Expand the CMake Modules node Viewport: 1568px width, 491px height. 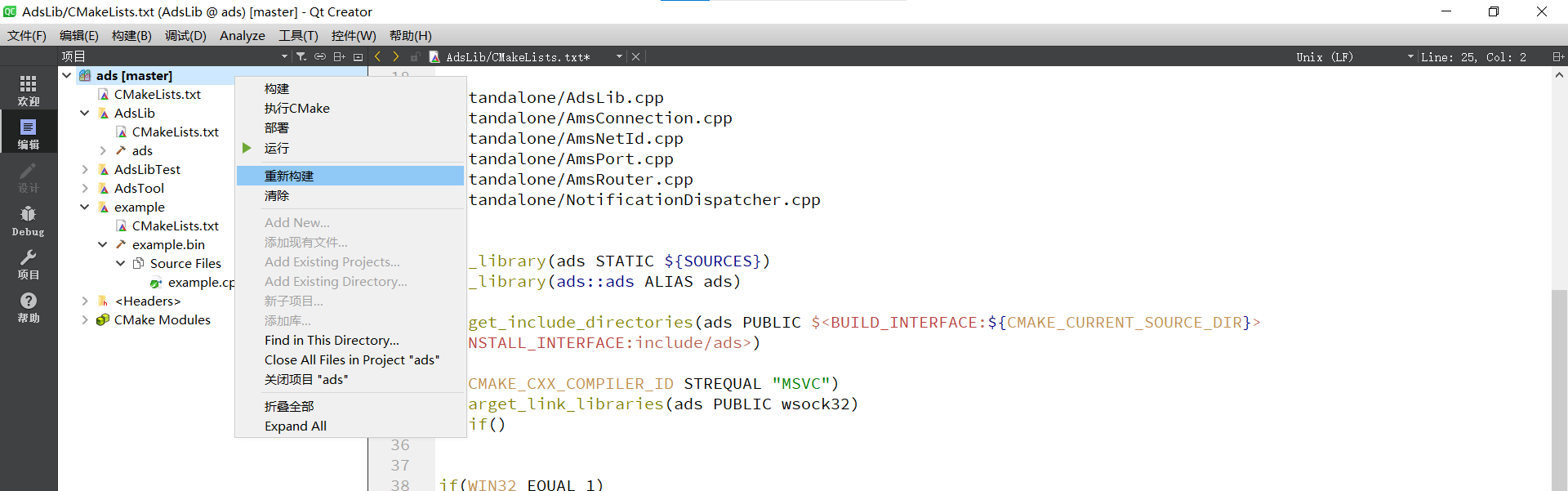tap(85, 319)
